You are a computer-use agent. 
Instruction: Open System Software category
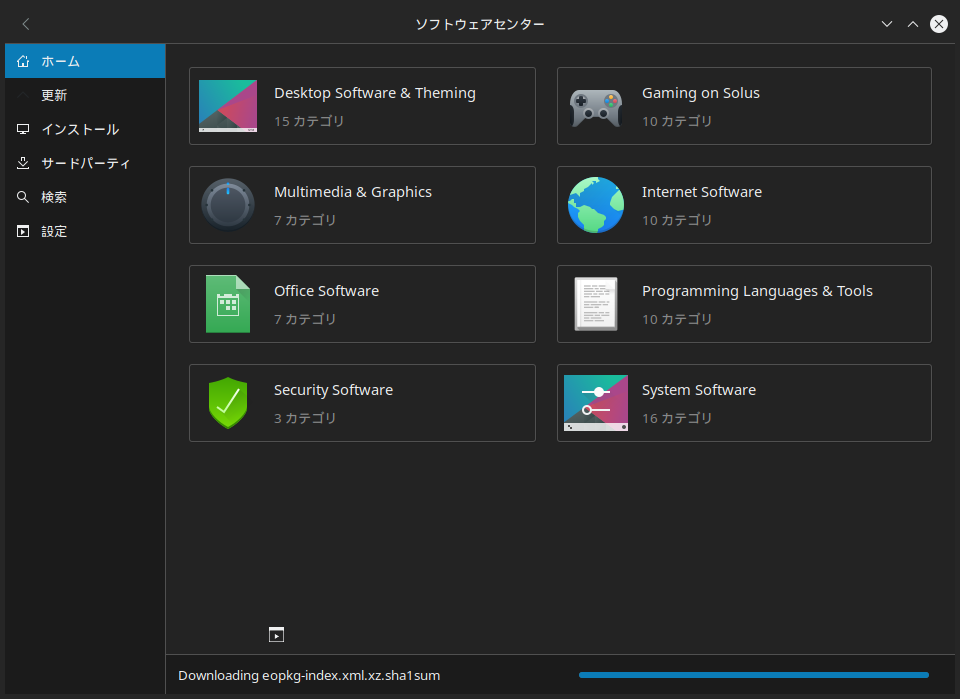click(744, 403)
